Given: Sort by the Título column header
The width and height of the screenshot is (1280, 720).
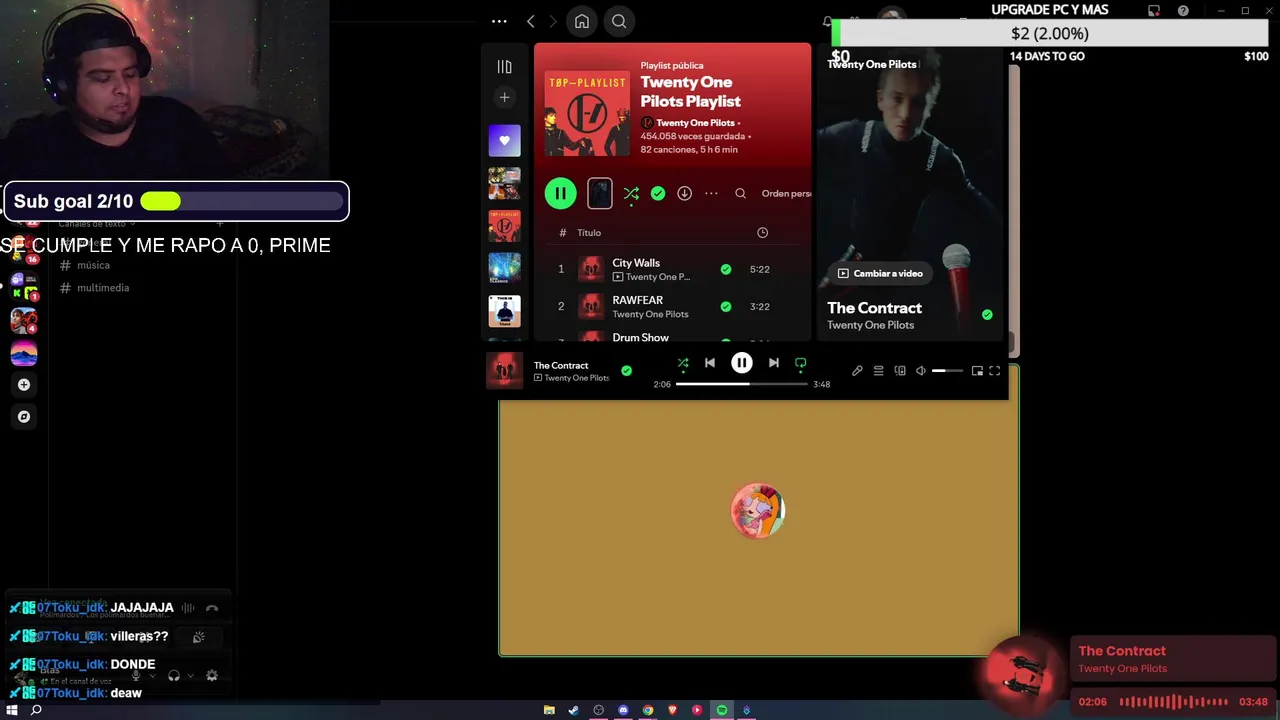Looking at the screenshot, I should [x=589, y=232].
